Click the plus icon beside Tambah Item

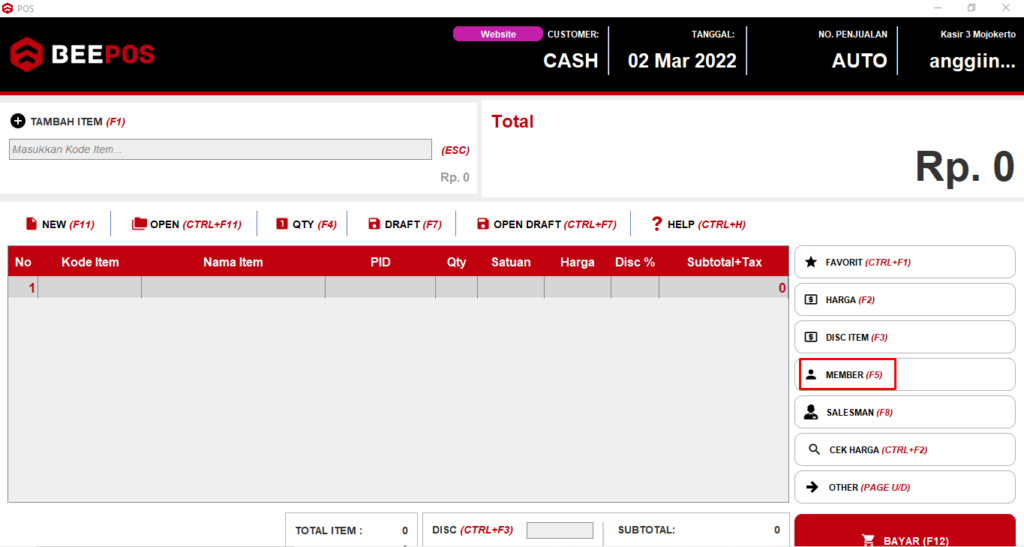(17, 121)
